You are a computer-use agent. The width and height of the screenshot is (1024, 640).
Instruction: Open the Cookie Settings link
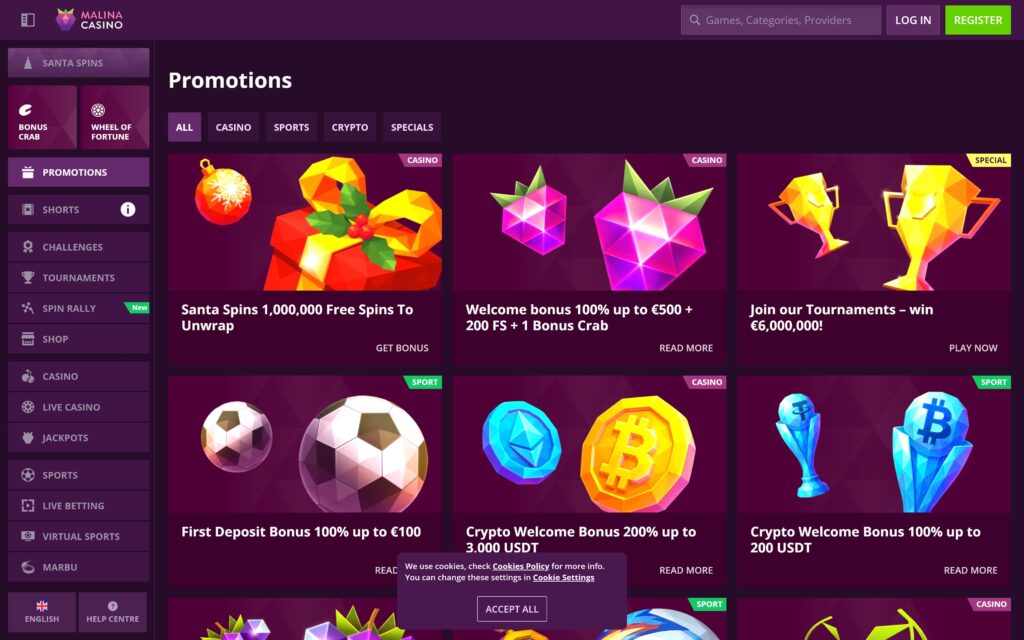[x=564, y=577]
